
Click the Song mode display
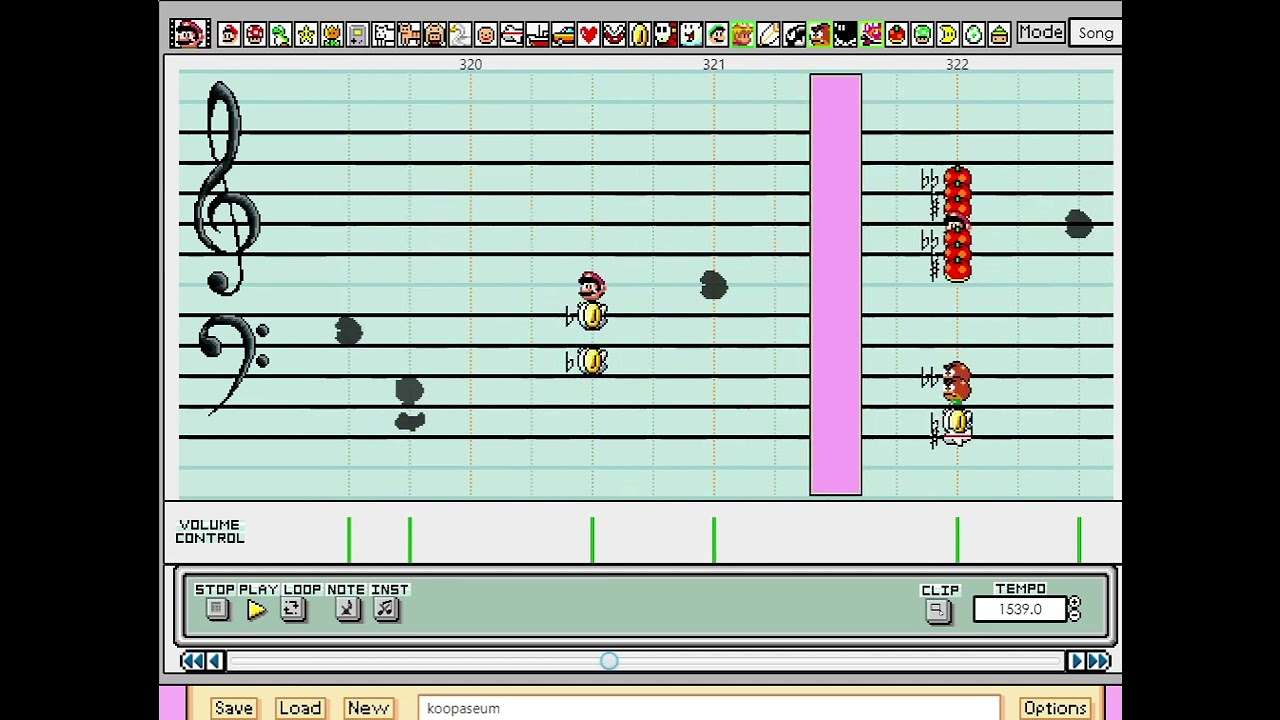pyautogui.click(x=1095, y=33)
